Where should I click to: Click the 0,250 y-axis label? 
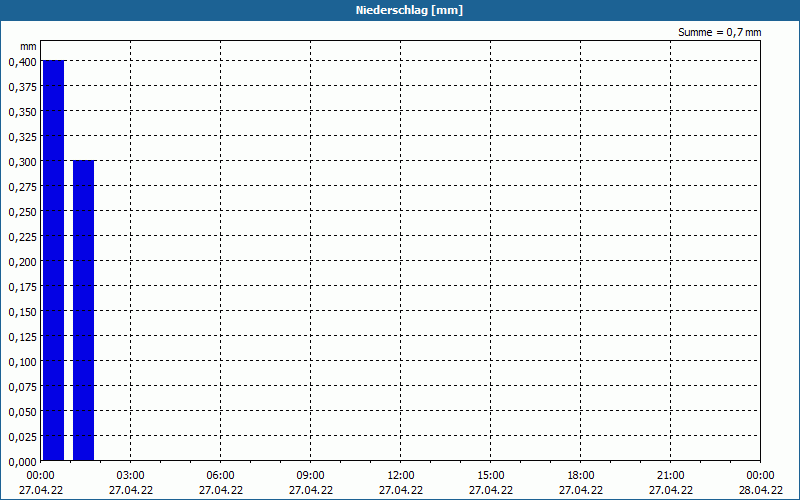click(22, 212)
